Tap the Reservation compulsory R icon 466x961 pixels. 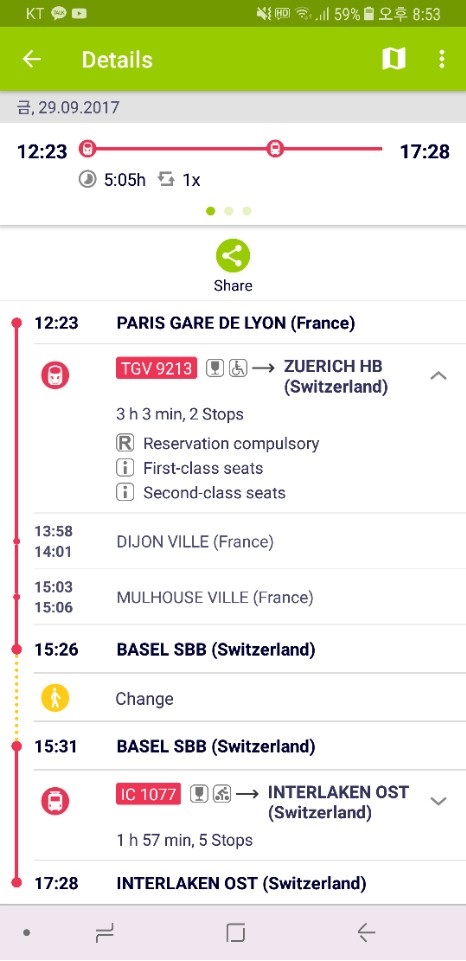point(124,443)
